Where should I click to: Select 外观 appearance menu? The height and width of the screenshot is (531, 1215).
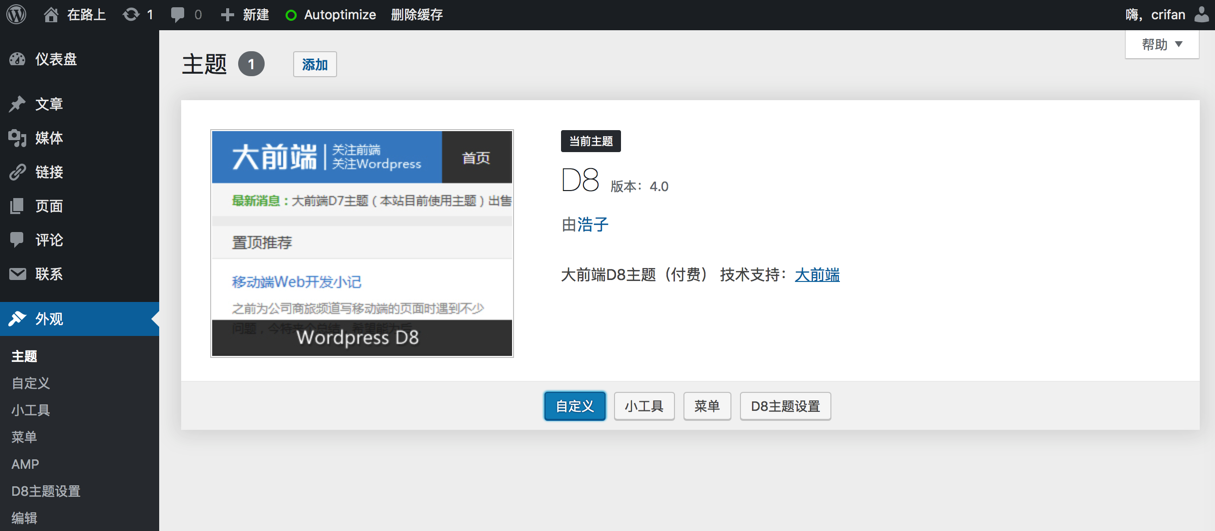tap(79, 319)
